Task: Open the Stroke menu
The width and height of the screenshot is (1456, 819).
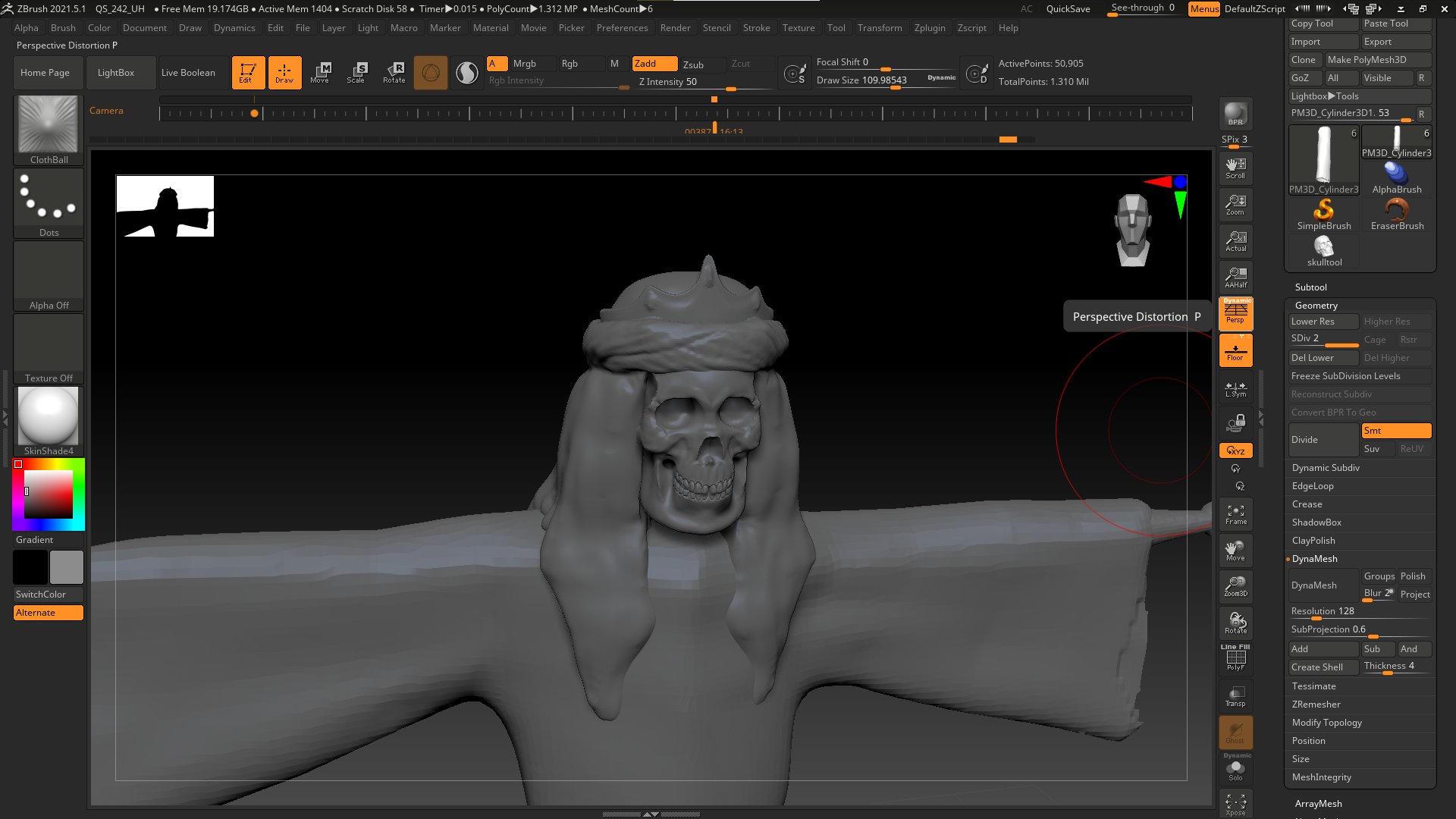Action: click(x=755, y=28)
